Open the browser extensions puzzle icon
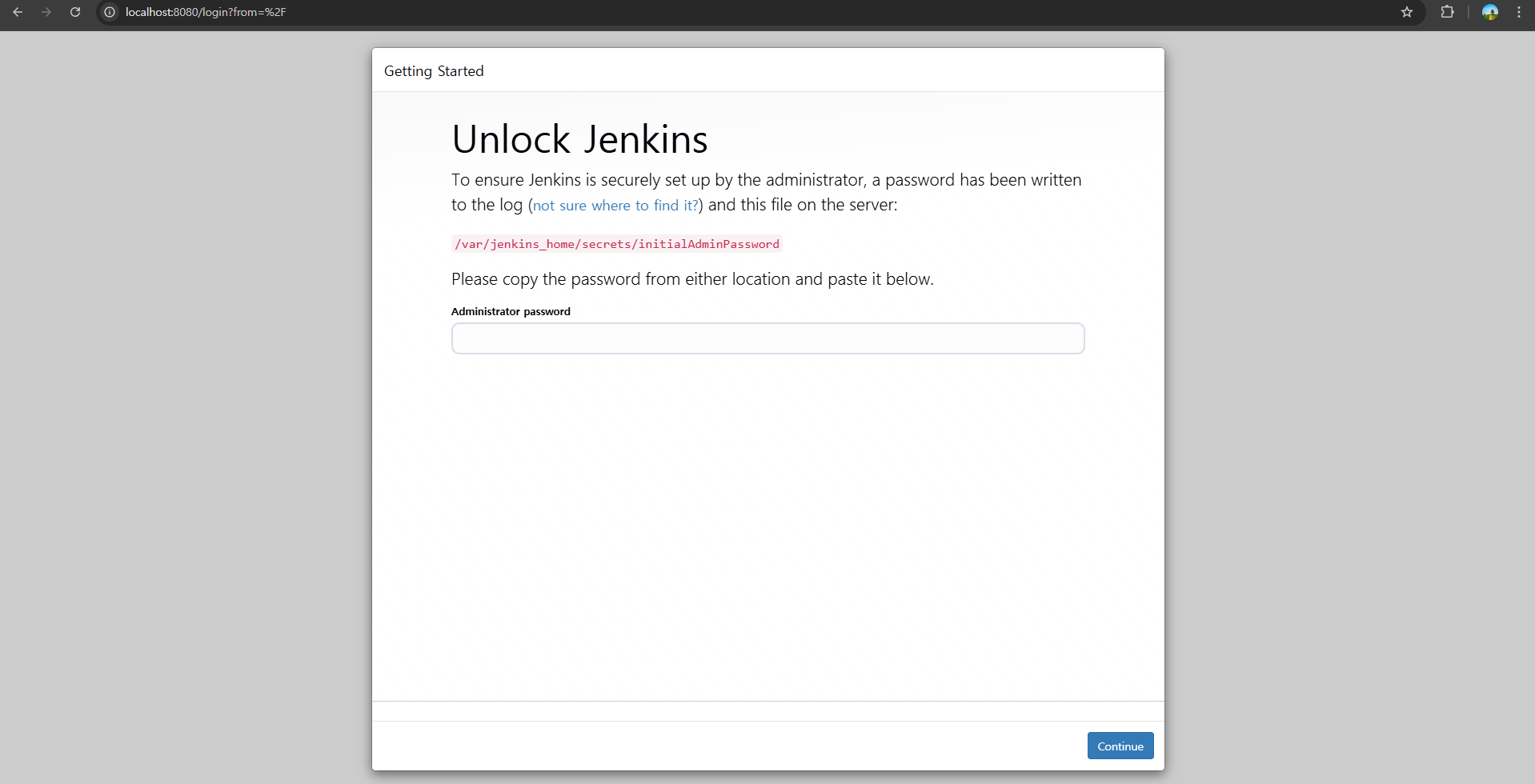1535x784 pixels. [x=1447, y=12]
